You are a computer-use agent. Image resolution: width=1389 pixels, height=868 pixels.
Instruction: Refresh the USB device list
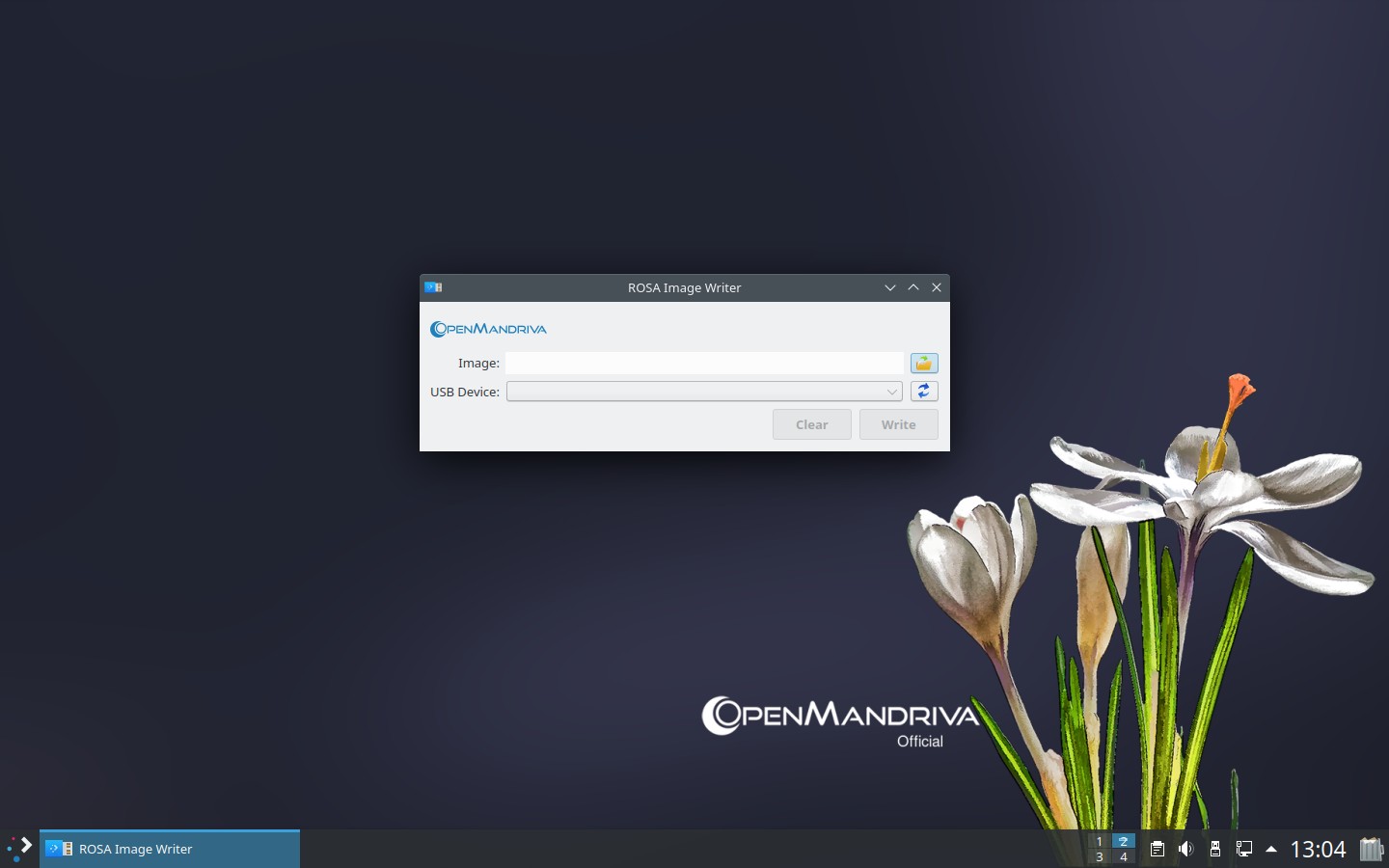tap(923, 392)
